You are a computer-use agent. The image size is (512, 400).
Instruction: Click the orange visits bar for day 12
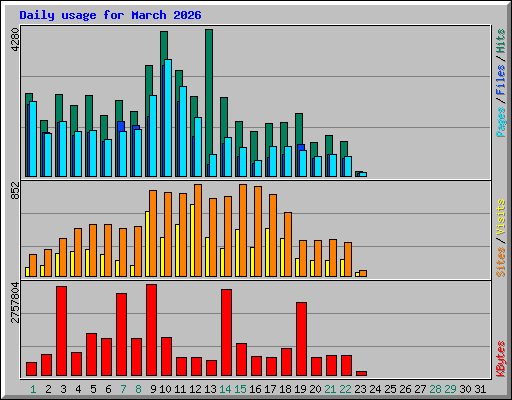click(x=198, y=230)
